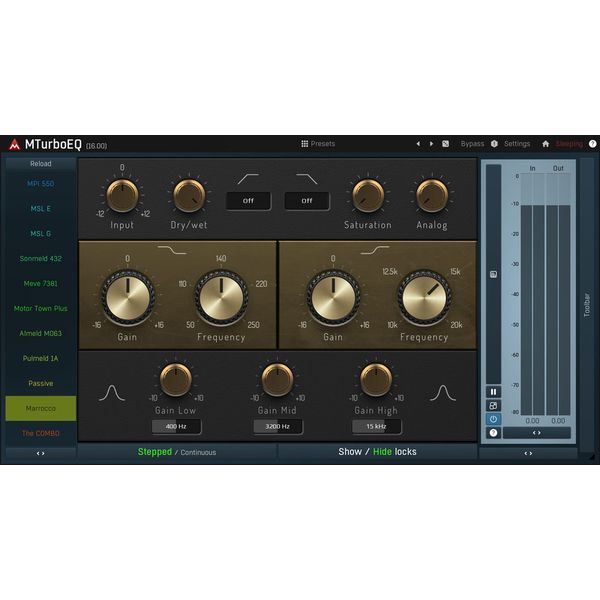Click high-shelf Gain knob
This screenshot has width=600, height=600.
[x=333, y=298]
